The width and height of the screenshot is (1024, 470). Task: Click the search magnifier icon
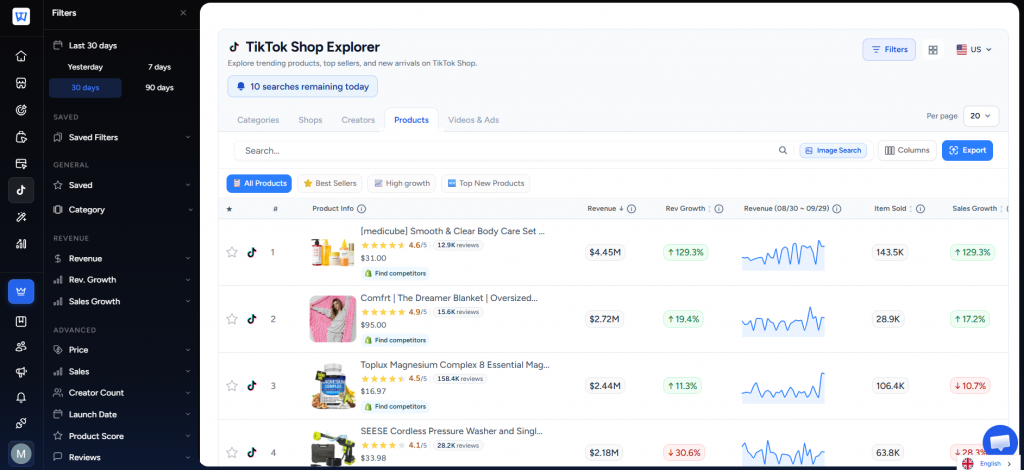tap(782, 151)
